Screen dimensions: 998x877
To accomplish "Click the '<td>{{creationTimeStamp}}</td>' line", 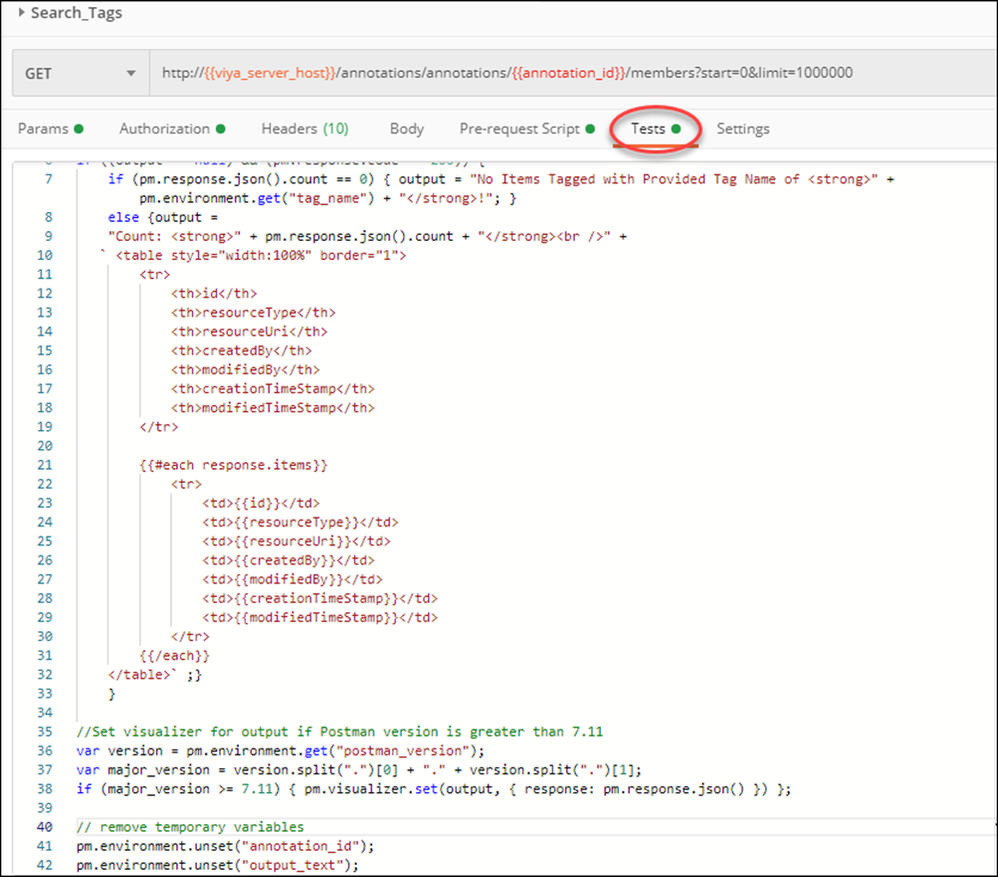I will [320, 599].
